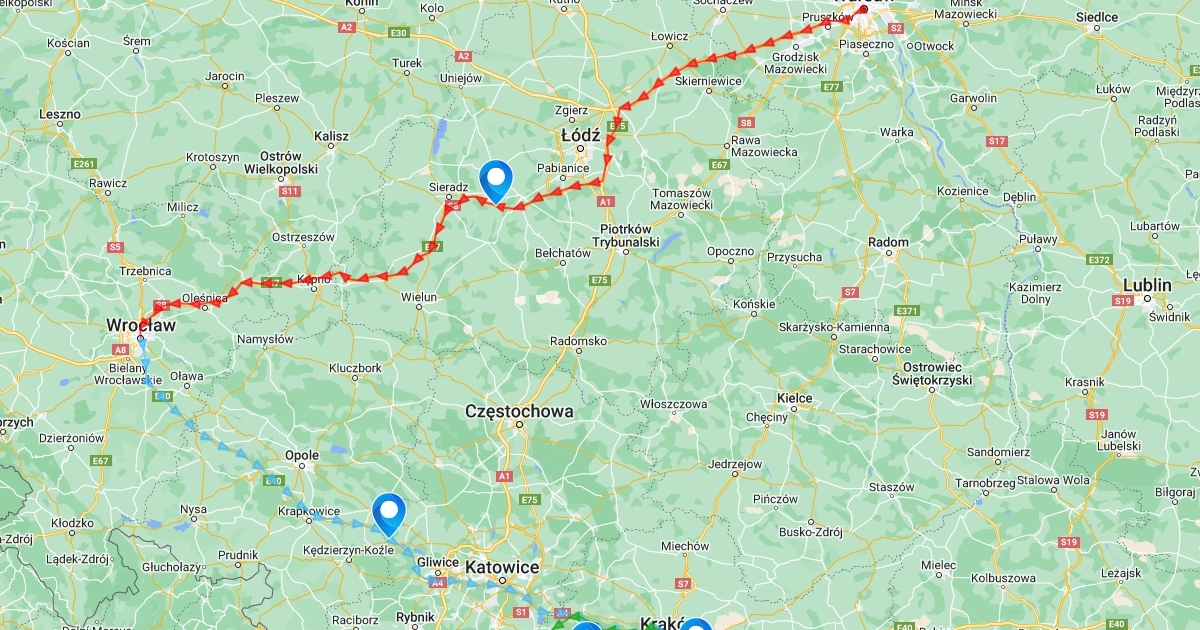Image resolution: width=1200 pixels, height=630 pixels.
Task: Select the Łódź city label
Action: (x=580, y=134)
